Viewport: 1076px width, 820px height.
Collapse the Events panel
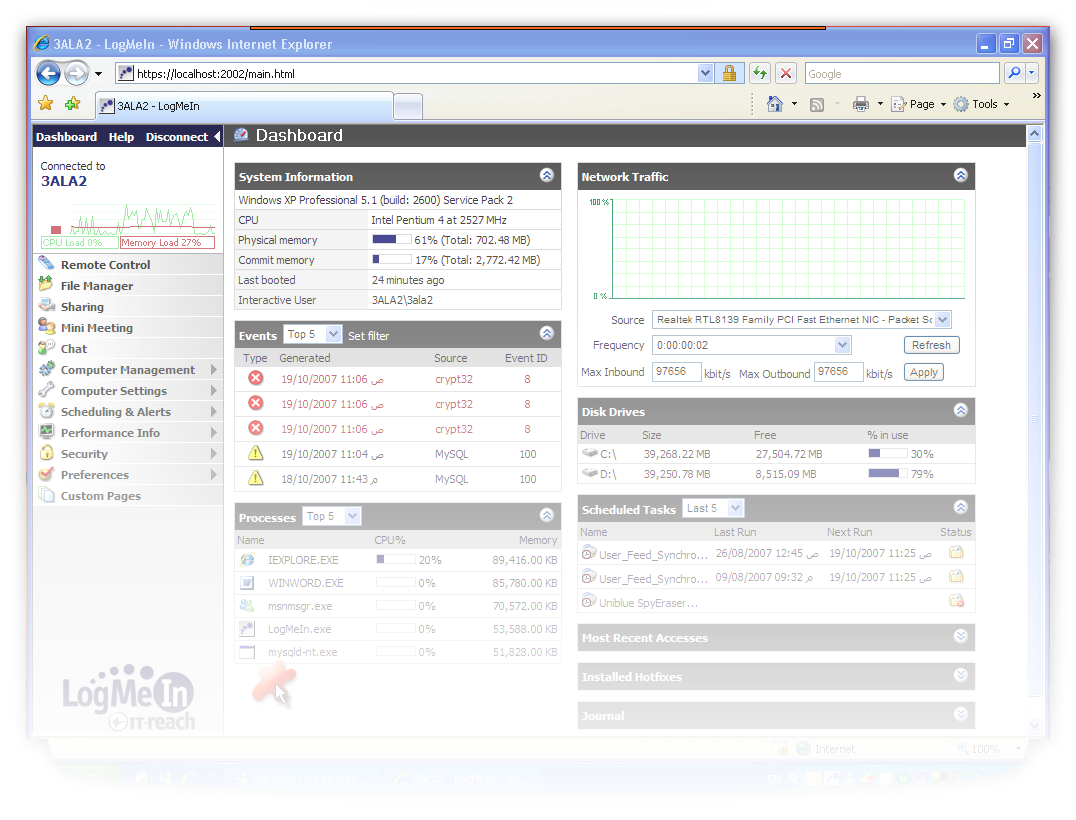pyautogui.click(x=547, y=333)
